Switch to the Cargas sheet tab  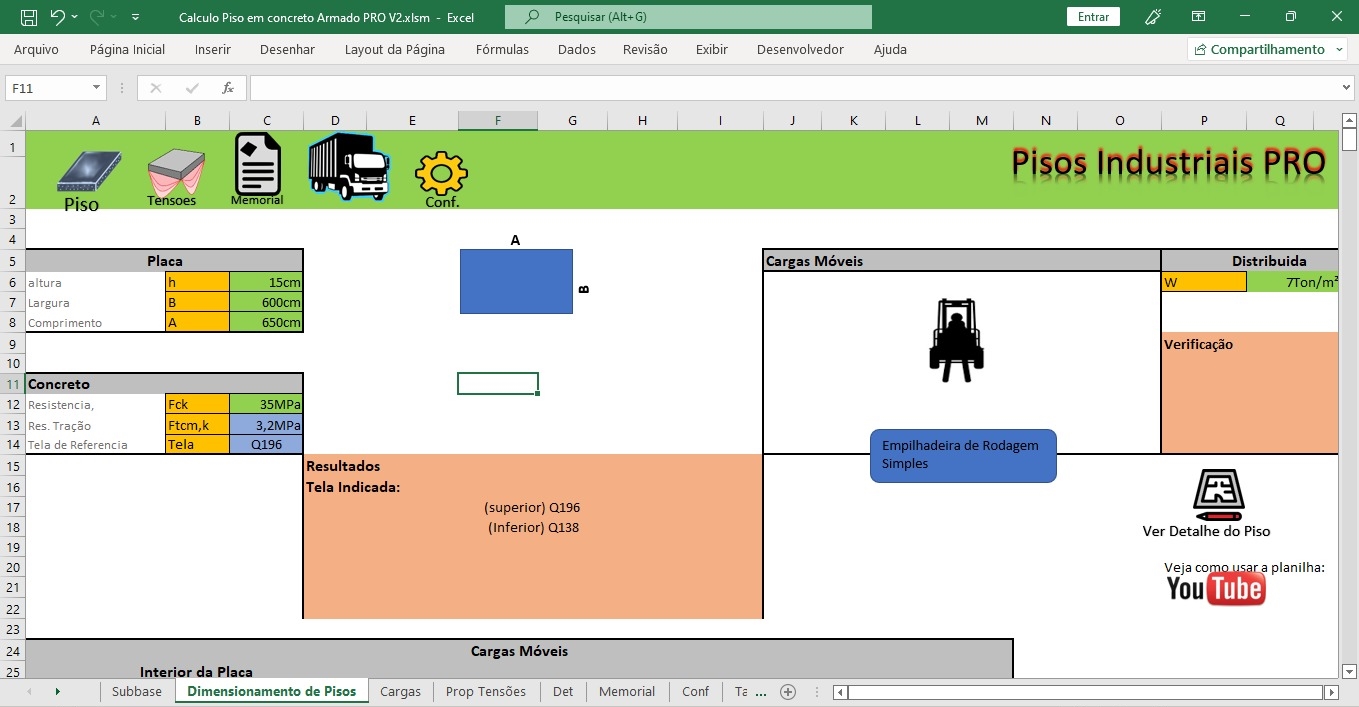[x=400, y=691]
